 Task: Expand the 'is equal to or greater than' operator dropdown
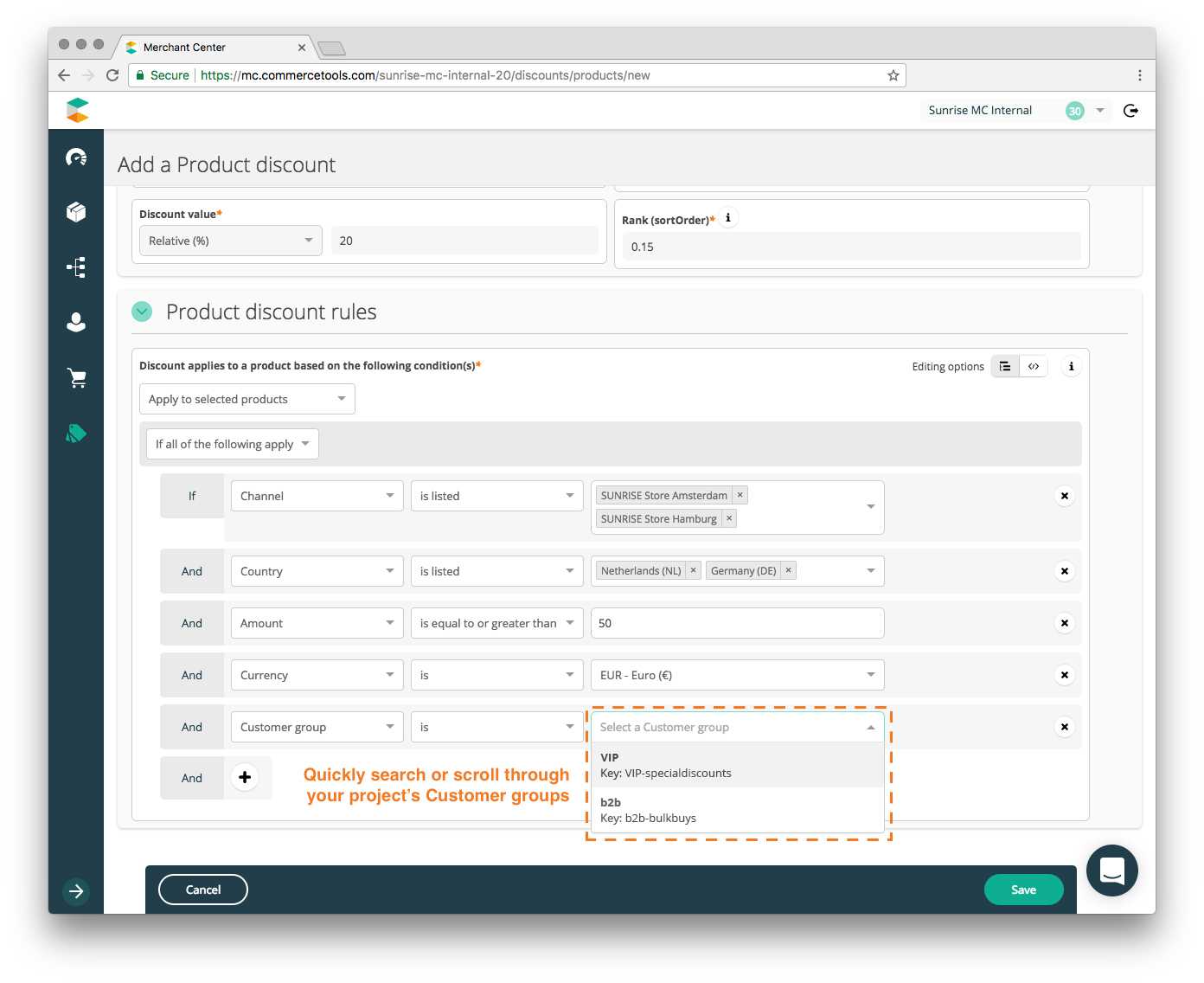coord(496,623)
